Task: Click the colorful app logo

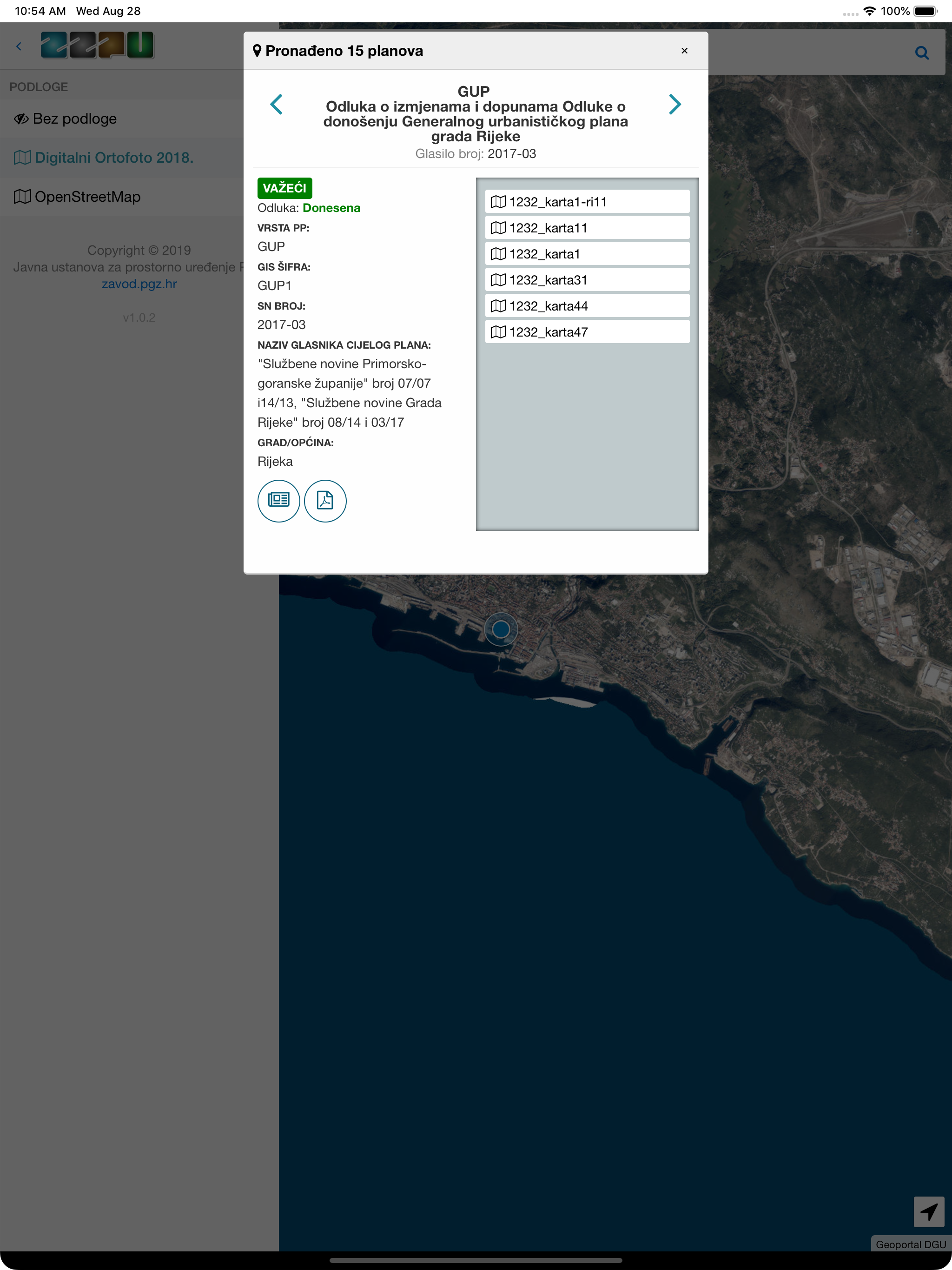Action: (x=97, y=46)
